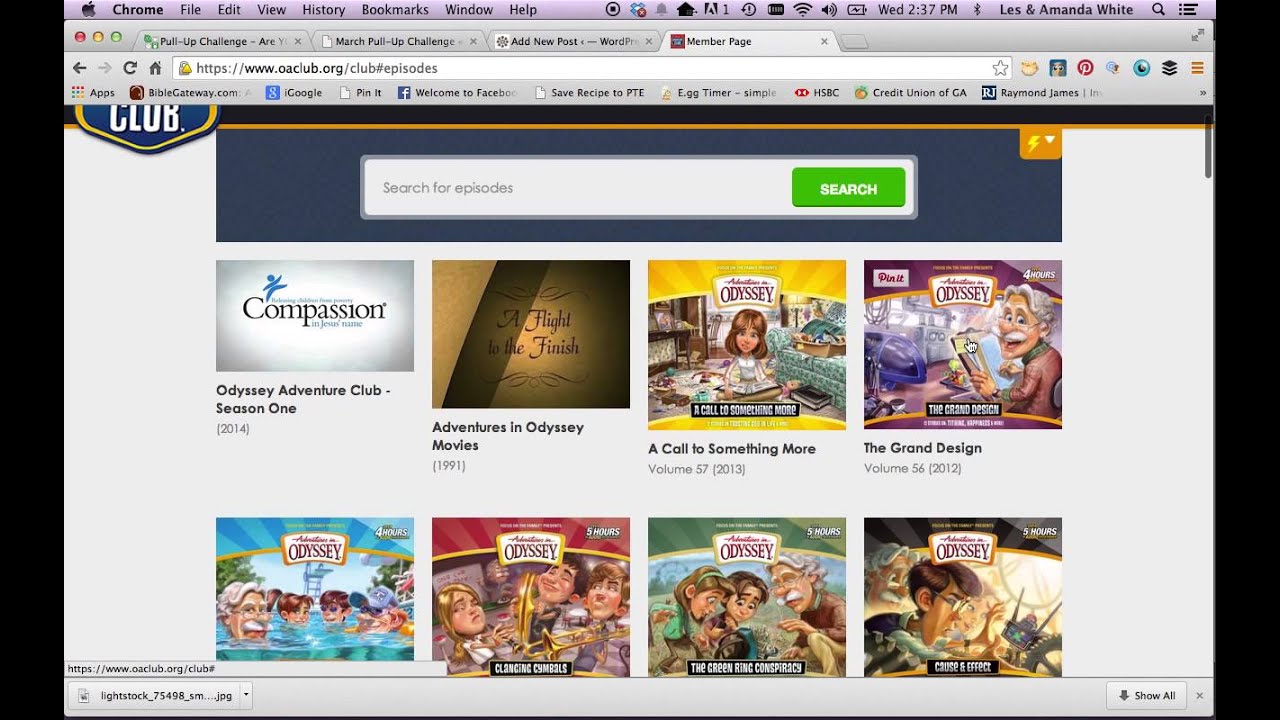Close the downloads bar
The image size is (1280, 720).
coord(1199,695)
